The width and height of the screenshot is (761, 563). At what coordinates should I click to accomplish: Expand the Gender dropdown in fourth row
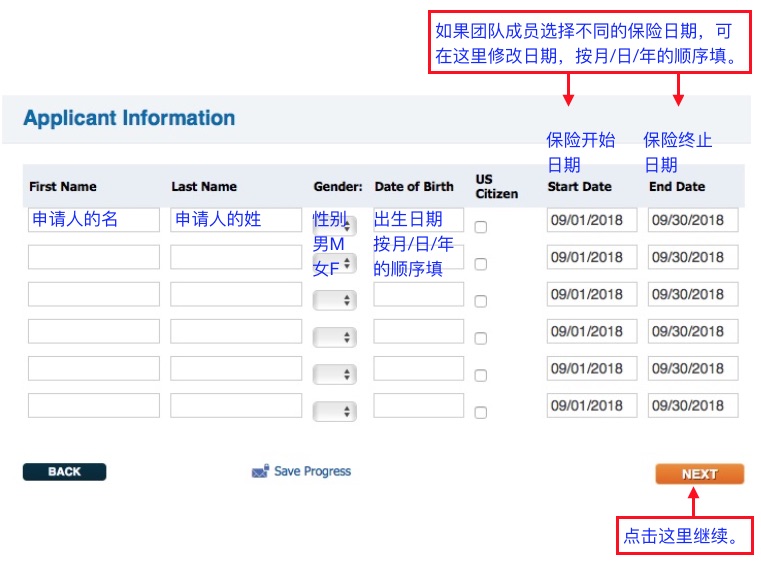[x=335, y=337]
